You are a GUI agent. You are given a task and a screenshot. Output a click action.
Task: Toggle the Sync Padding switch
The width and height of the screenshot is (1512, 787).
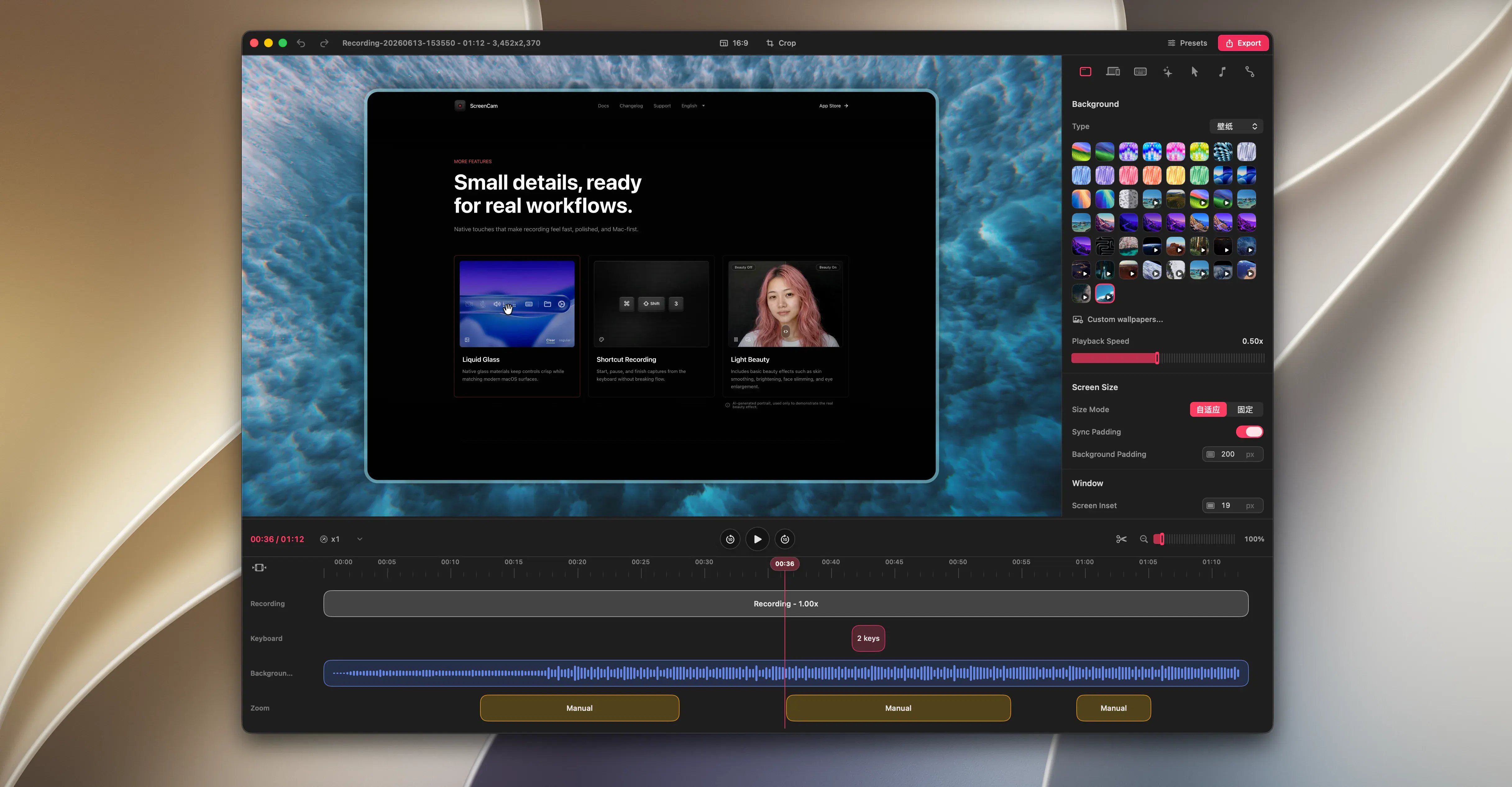[1250, 432]
